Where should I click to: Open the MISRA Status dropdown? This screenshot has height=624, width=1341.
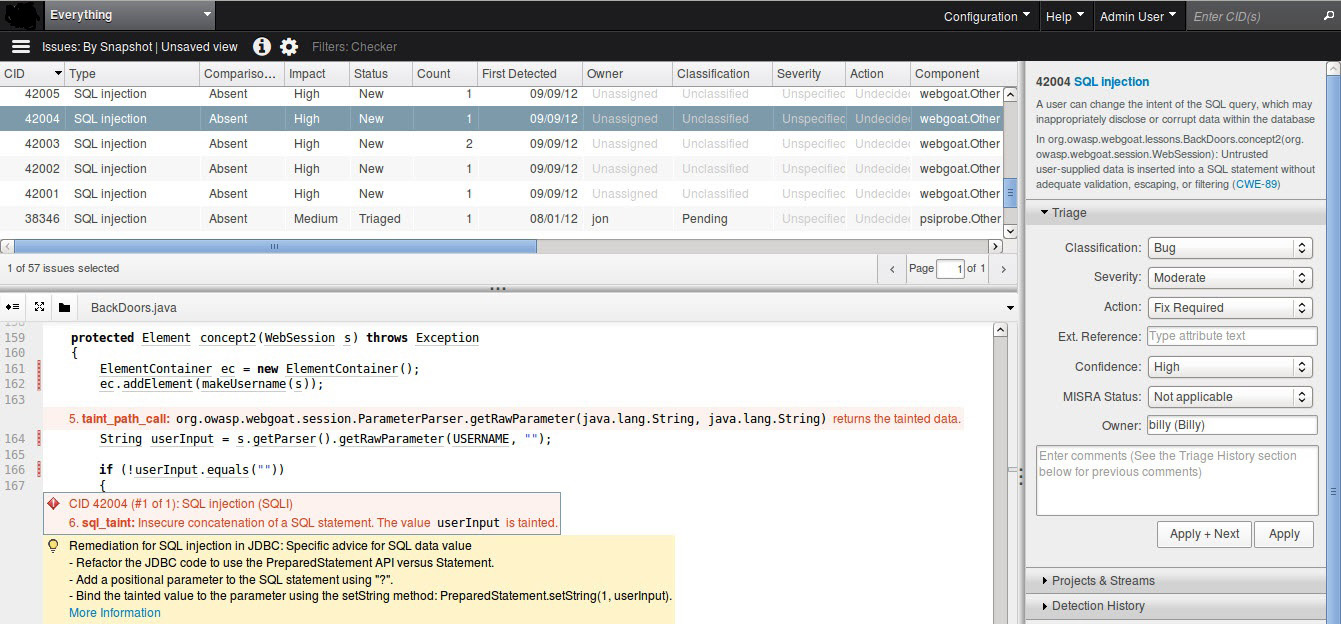[1229, 397]
